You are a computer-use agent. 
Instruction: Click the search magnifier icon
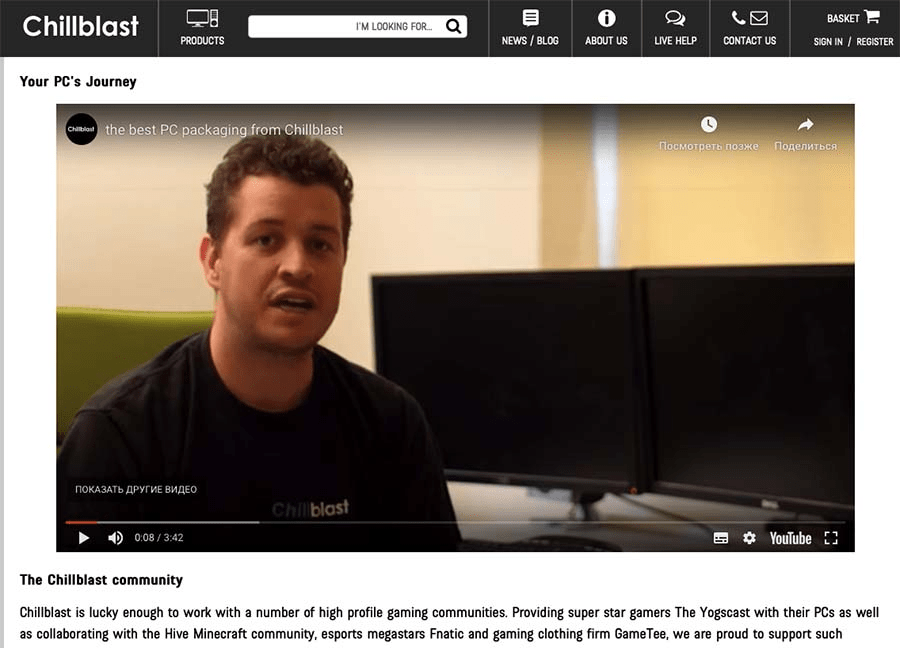[x=453, y=27]
